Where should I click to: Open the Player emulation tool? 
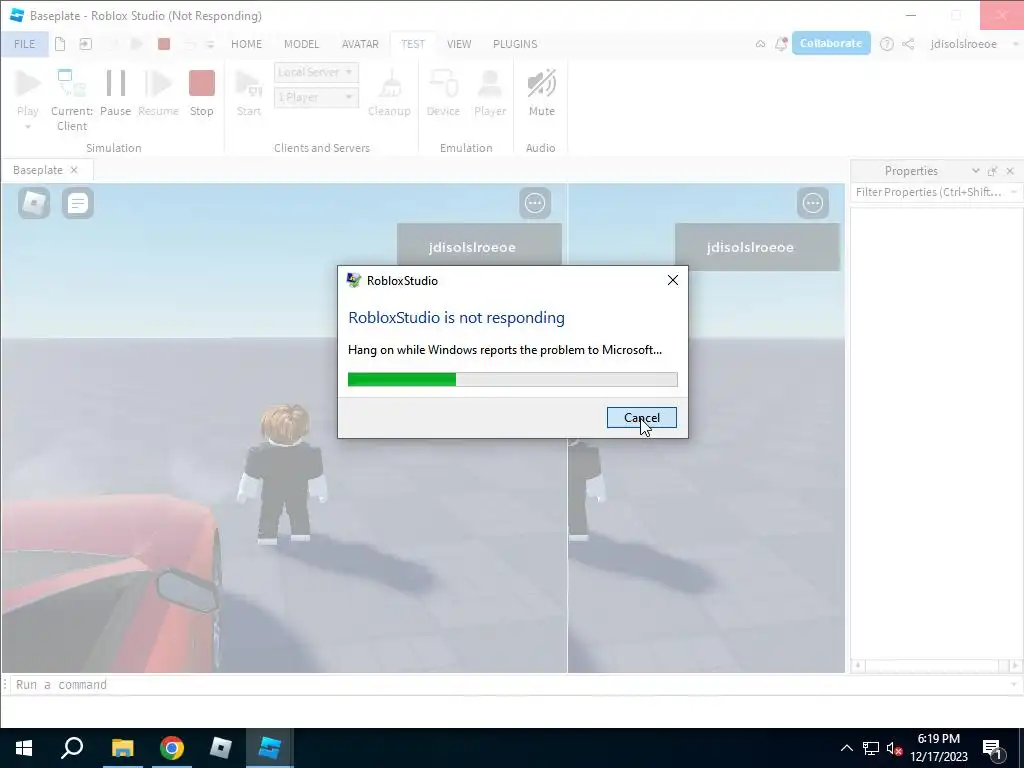490,84
